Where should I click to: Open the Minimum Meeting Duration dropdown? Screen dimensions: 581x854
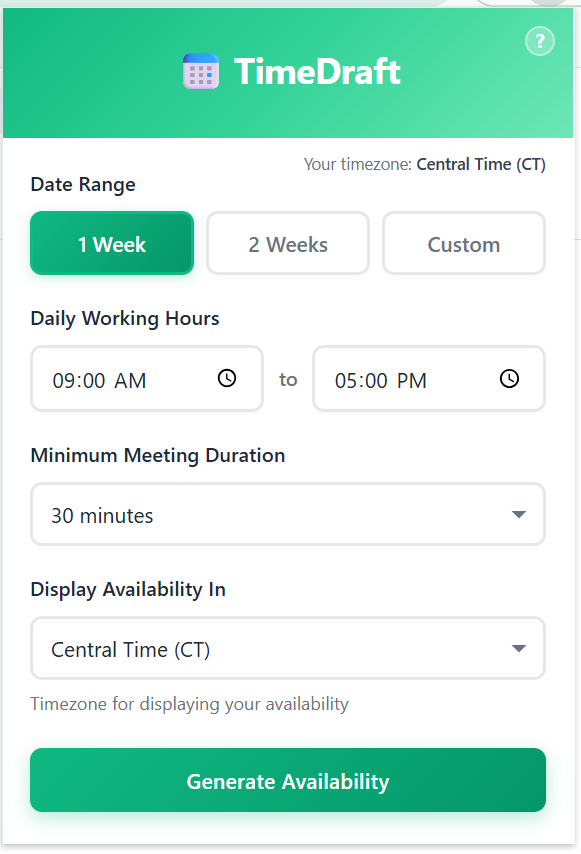pyautogui.click(x=288, y=514)
